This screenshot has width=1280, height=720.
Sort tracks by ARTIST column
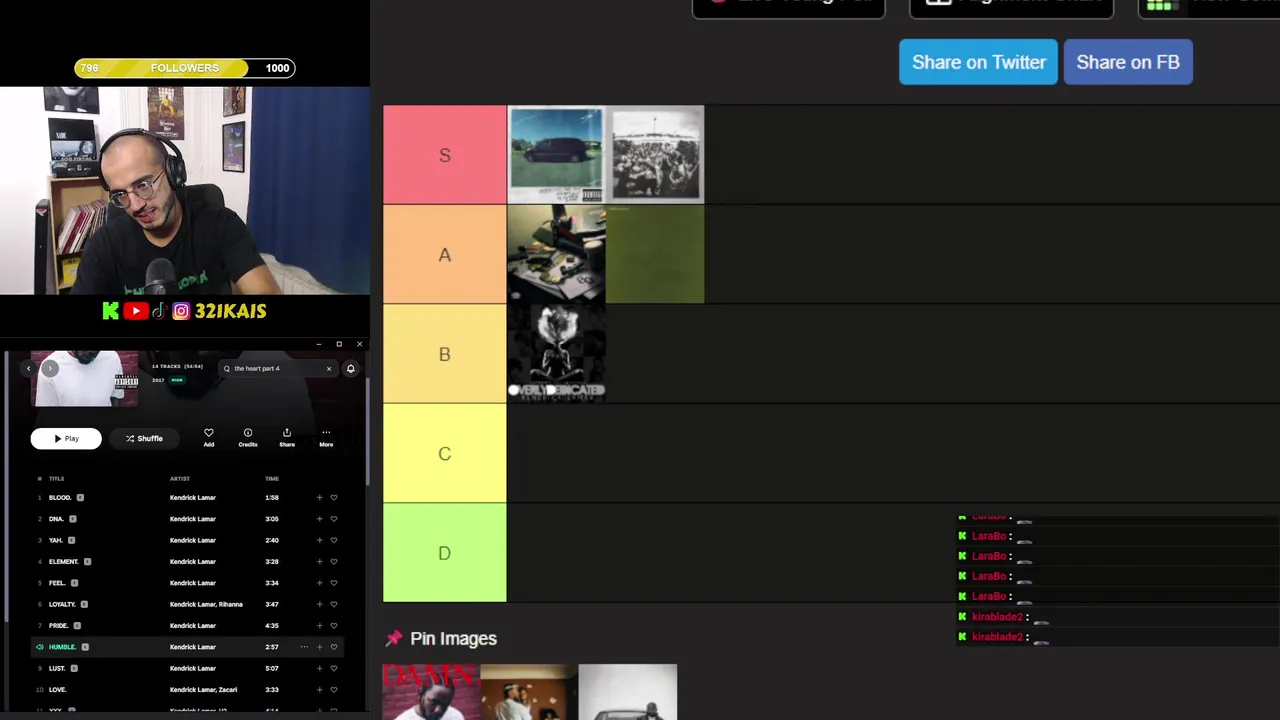coord(180,479)
